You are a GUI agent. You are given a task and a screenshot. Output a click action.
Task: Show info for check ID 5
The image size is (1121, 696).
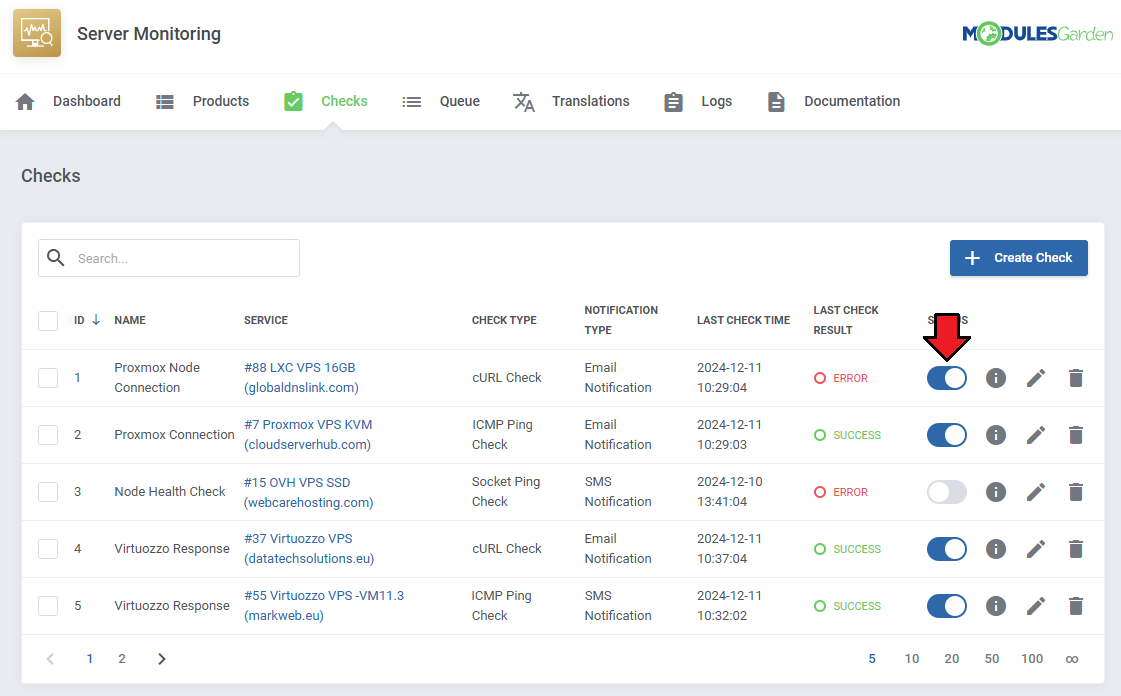pos(996,606)
